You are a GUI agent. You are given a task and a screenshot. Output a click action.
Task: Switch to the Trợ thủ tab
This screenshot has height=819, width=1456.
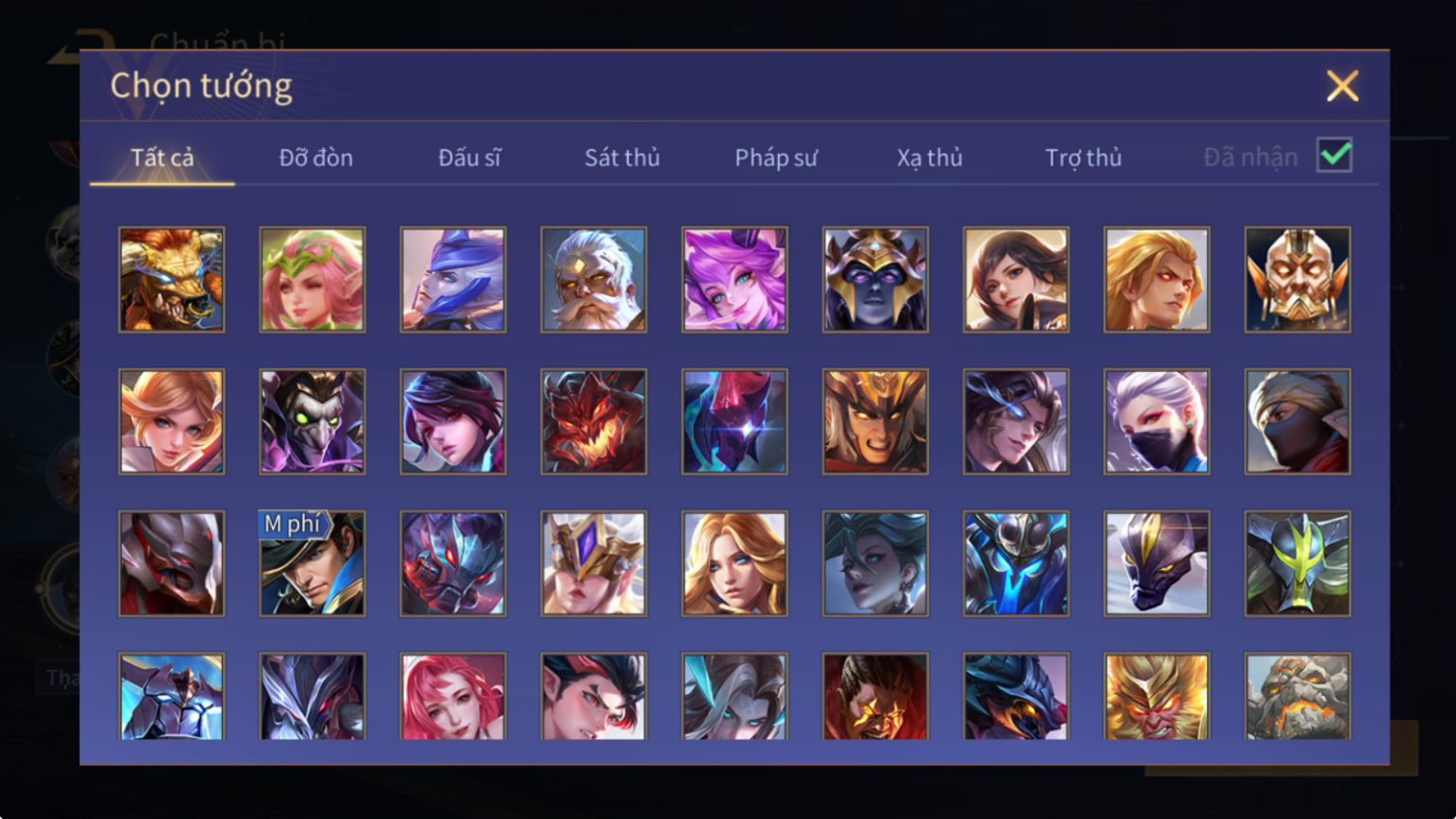click(x=1083, y=158)
